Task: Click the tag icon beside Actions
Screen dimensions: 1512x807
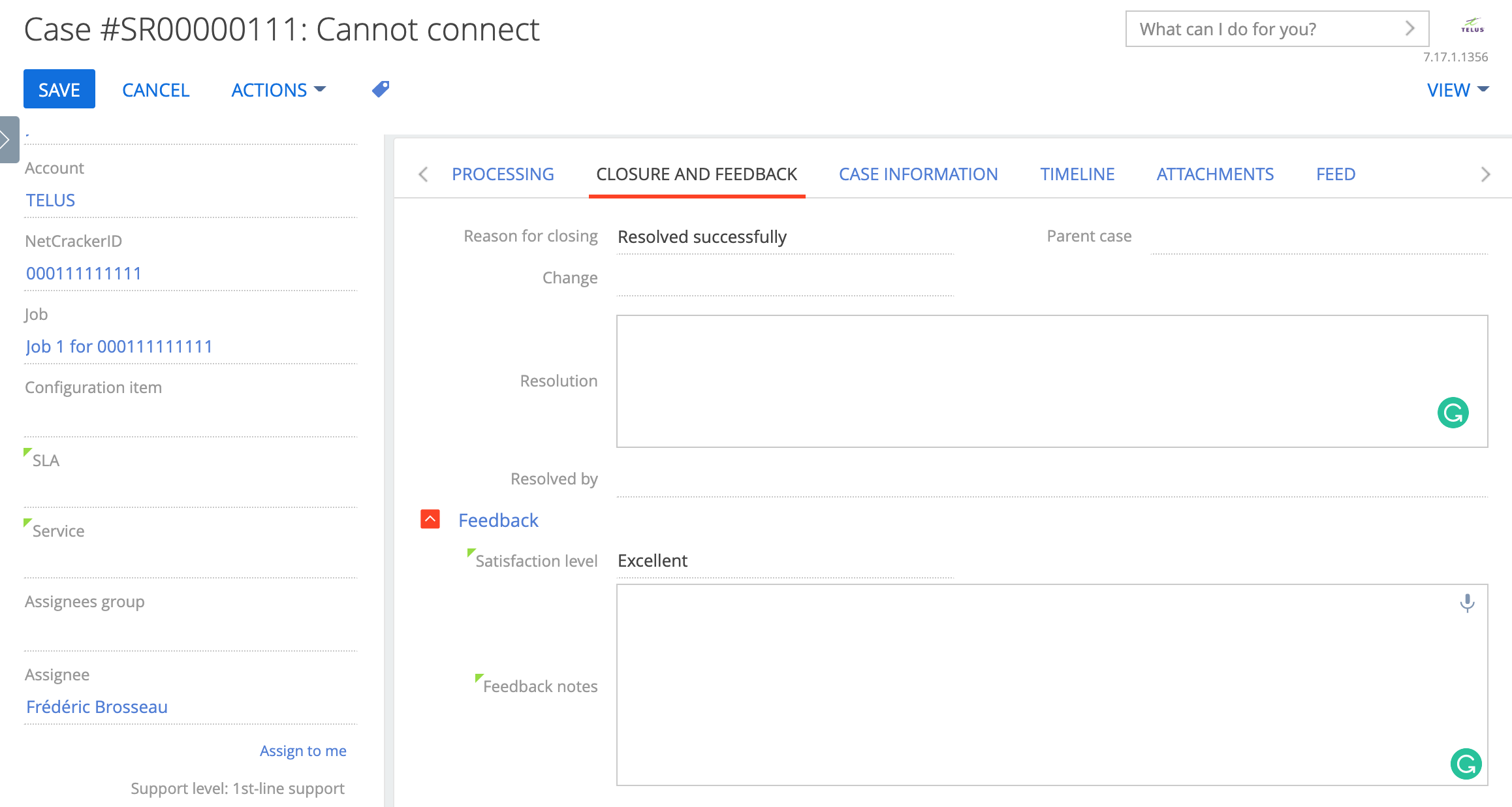Action: click(x=381, y=89)
